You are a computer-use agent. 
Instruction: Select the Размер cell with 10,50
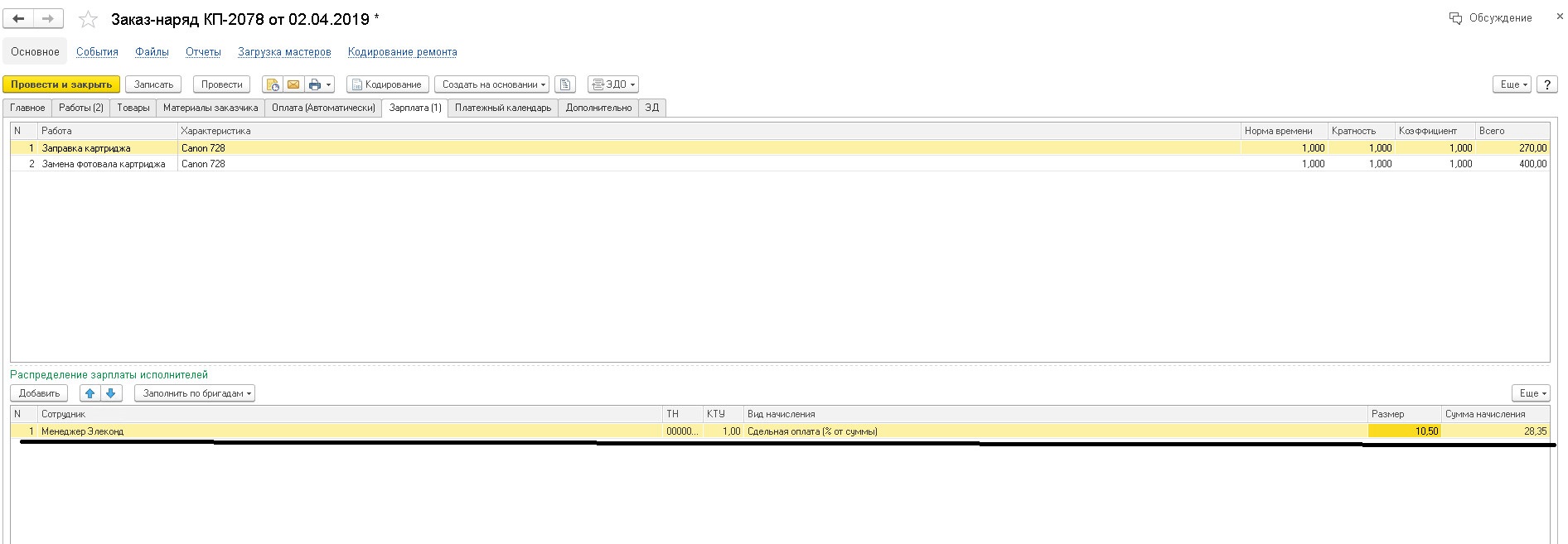[x=1404, y=431]
